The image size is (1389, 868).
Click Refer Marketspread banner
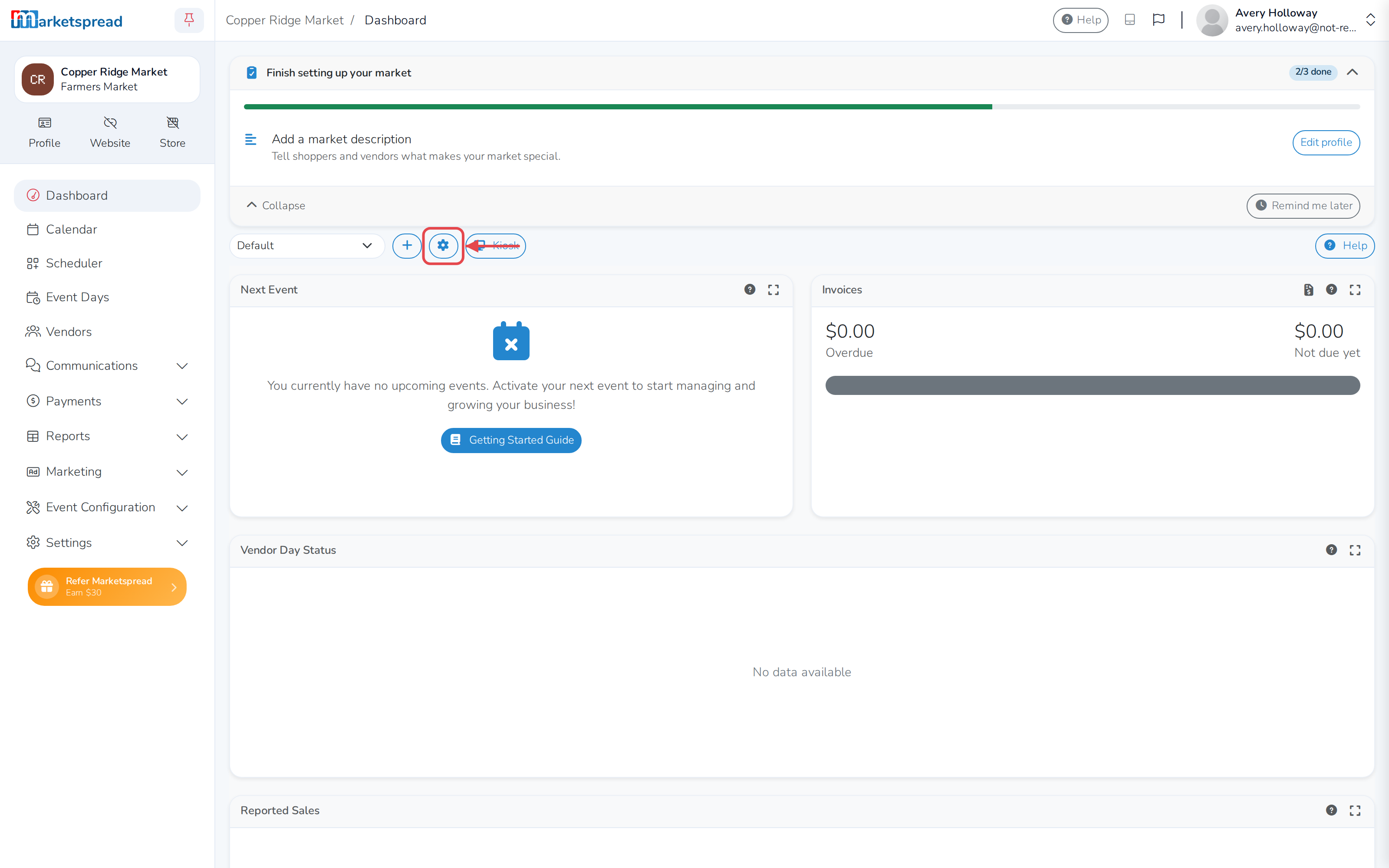(x=107, y=587)
